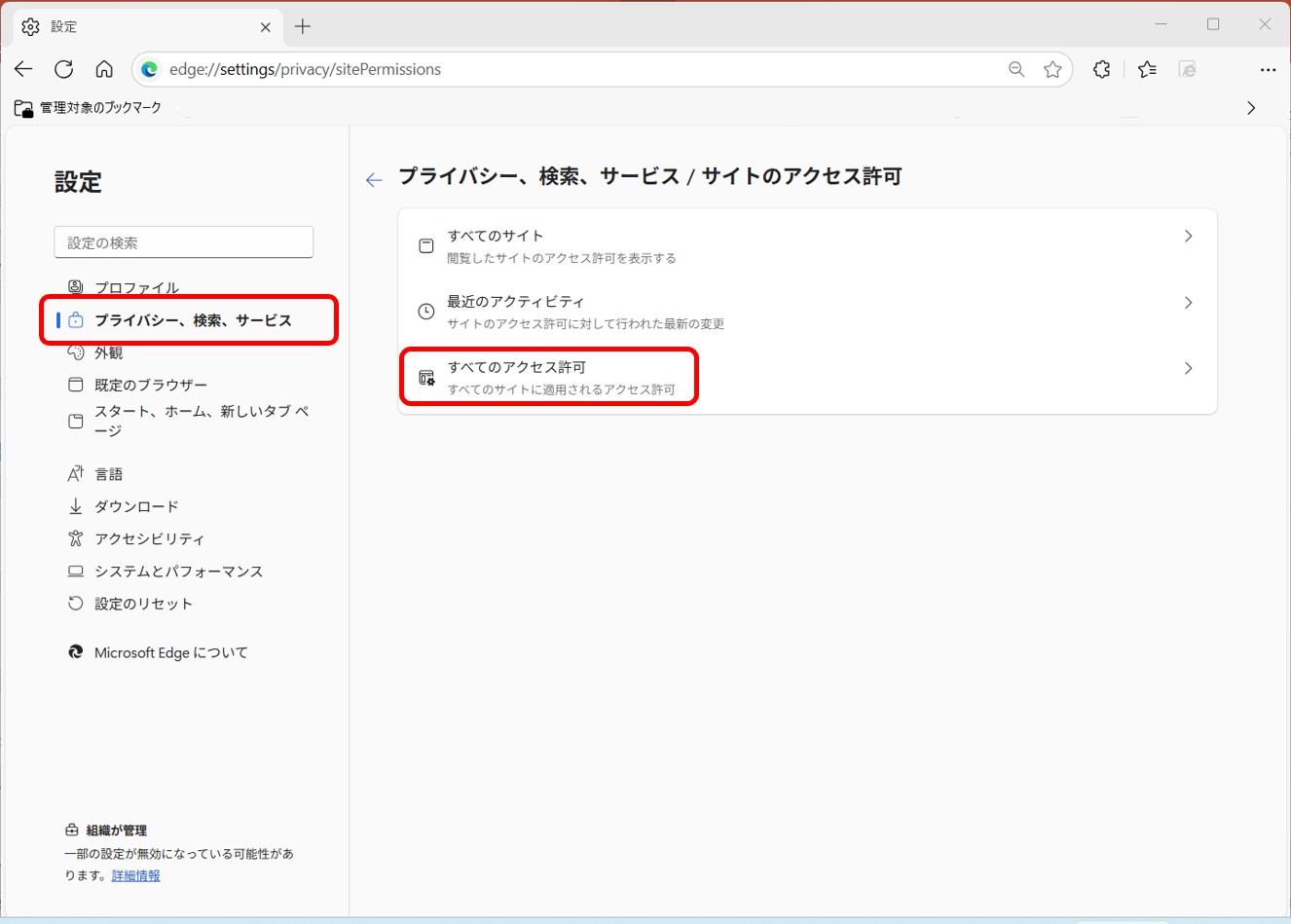Viewport: 1291px width, 924px height.
Task: Expand the 最近のアクティビティ chevron
Action: [1188, 303]
